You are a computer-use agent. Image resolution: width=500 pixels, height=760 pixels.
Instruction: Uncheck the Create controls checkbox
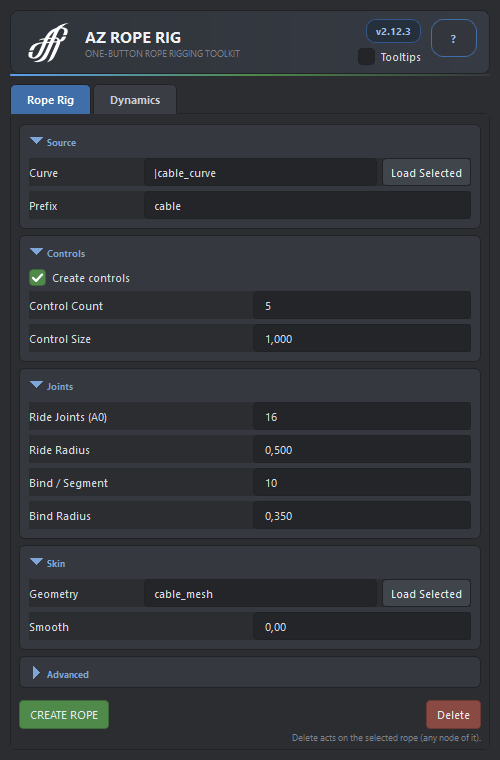[x=37, y=278]
